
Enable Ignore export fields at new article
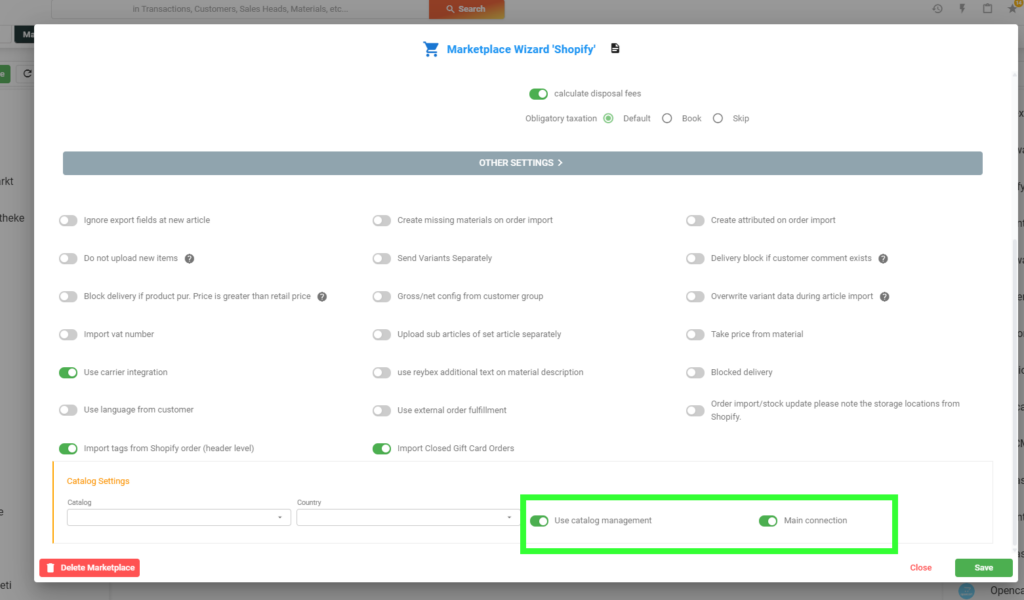tap(68, 221)
